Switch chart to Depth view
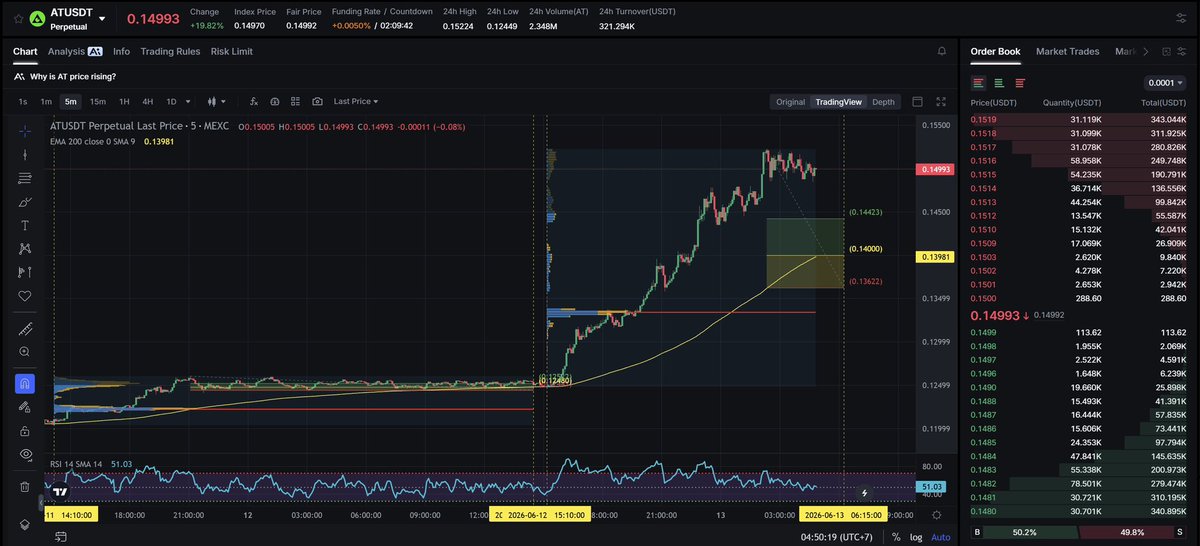Viewport: 1200px width, 546px height. 883,101
